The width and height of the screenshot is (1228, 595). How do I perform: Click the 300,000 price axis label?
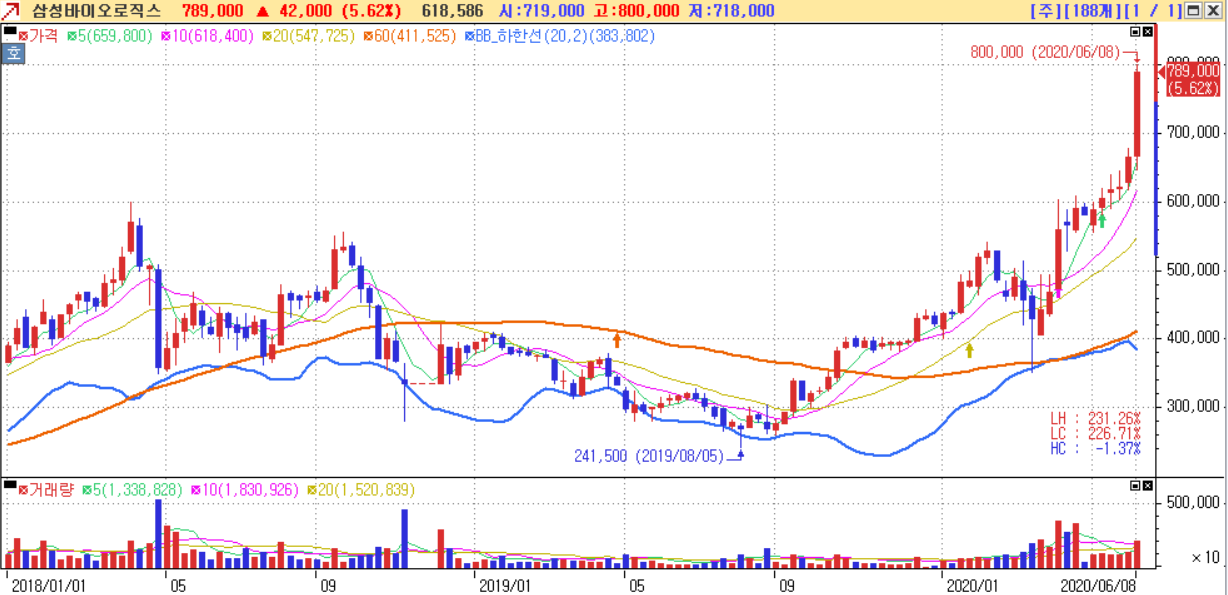(1192, 406)
